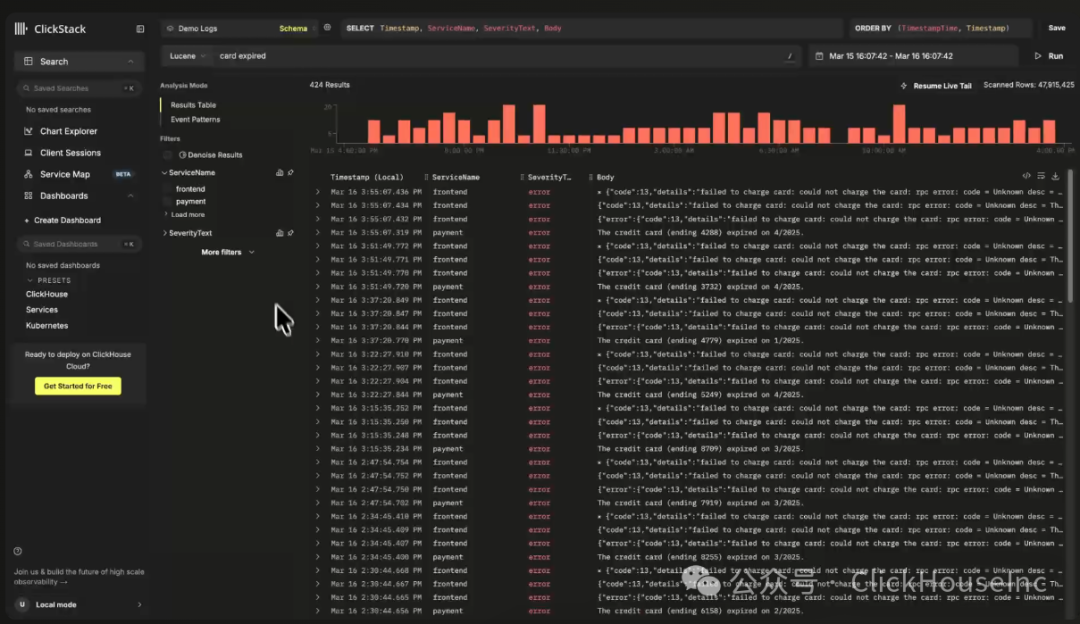Expand More filters
1080x624 pixels.
click(227, 253)
